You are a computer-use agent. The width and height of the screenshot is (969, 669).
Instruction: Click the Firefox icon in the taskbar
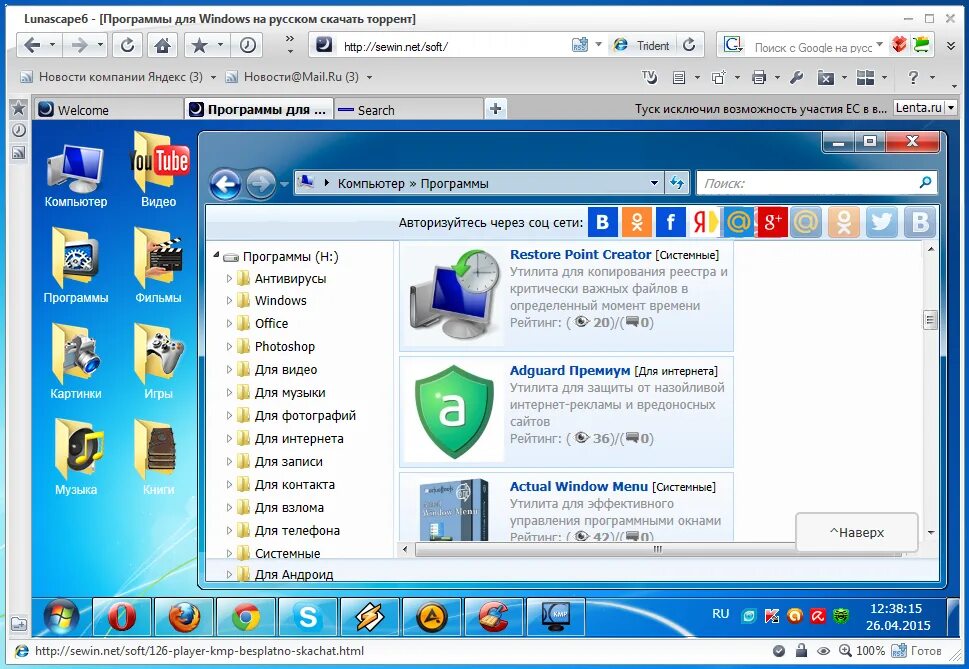[x=184, y=616]
